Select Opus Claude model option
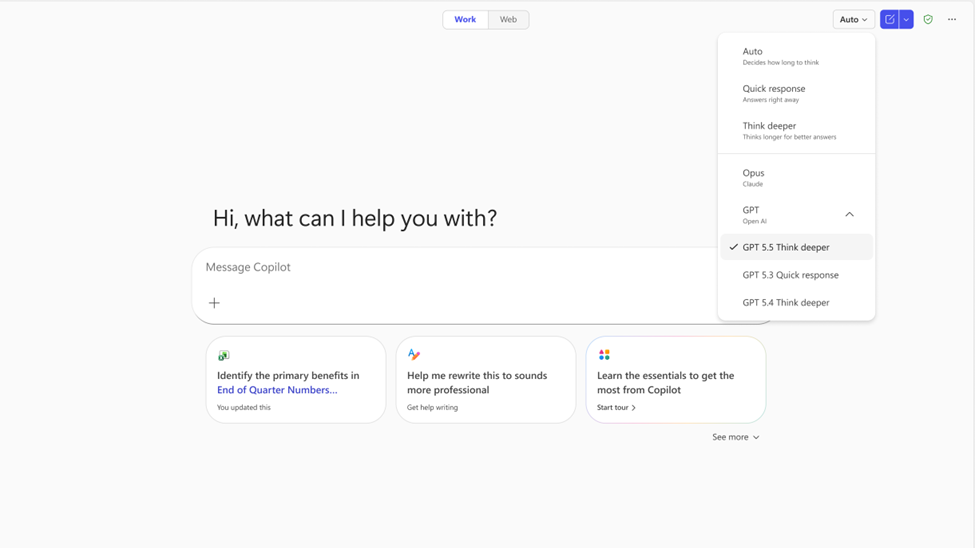Screen dimensions: 975x548 [x=754, y=177]
